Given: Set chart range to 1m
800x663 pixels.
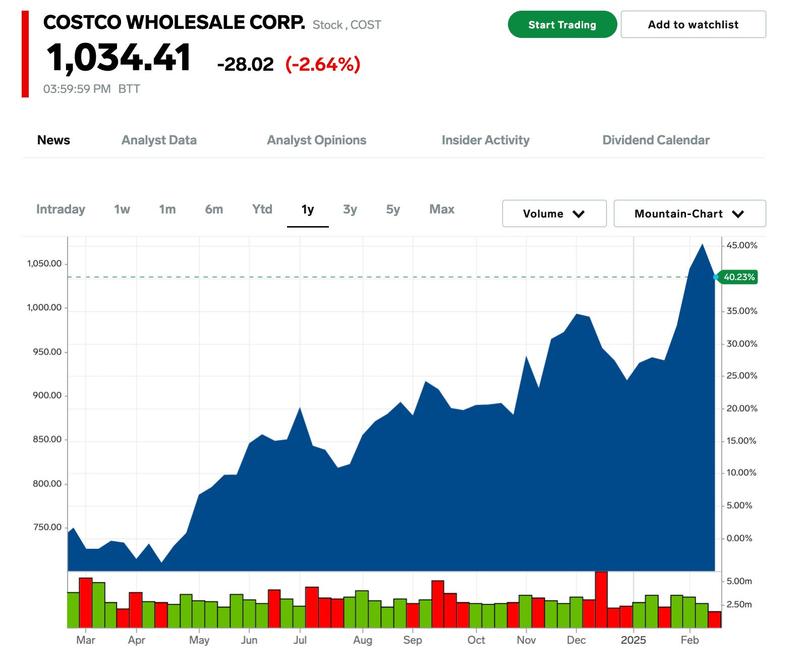Looking at the screenshot, I should click(x=167, y=209).
